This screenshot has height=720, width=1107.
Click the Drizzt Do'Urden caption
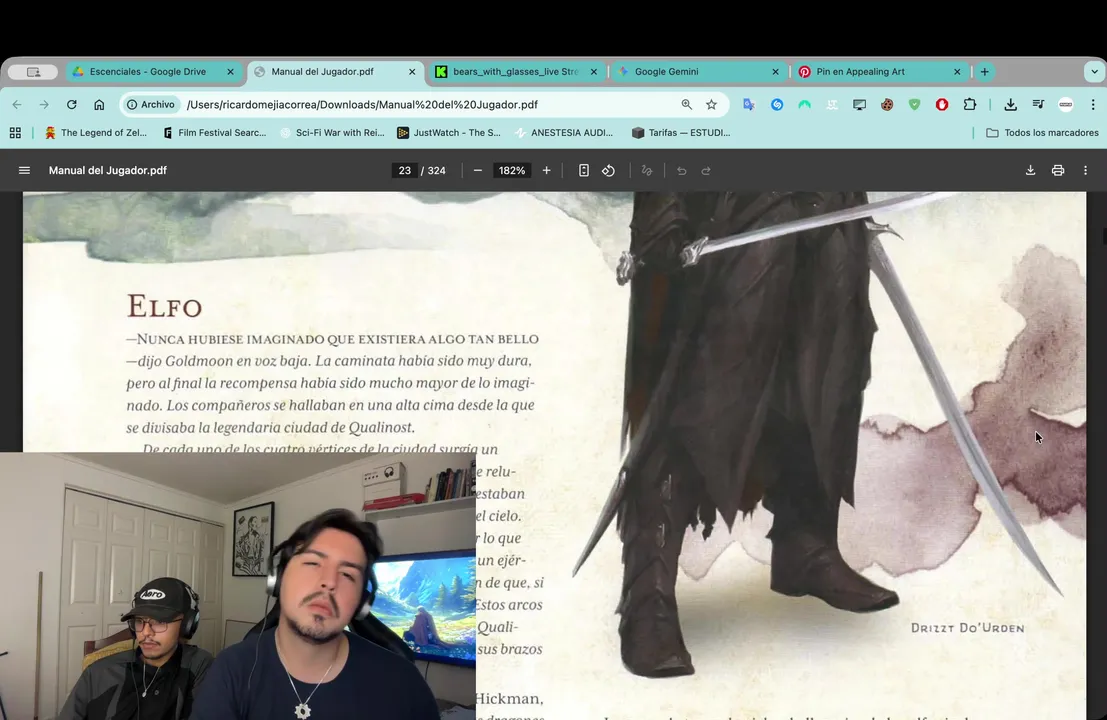point(967,628)
